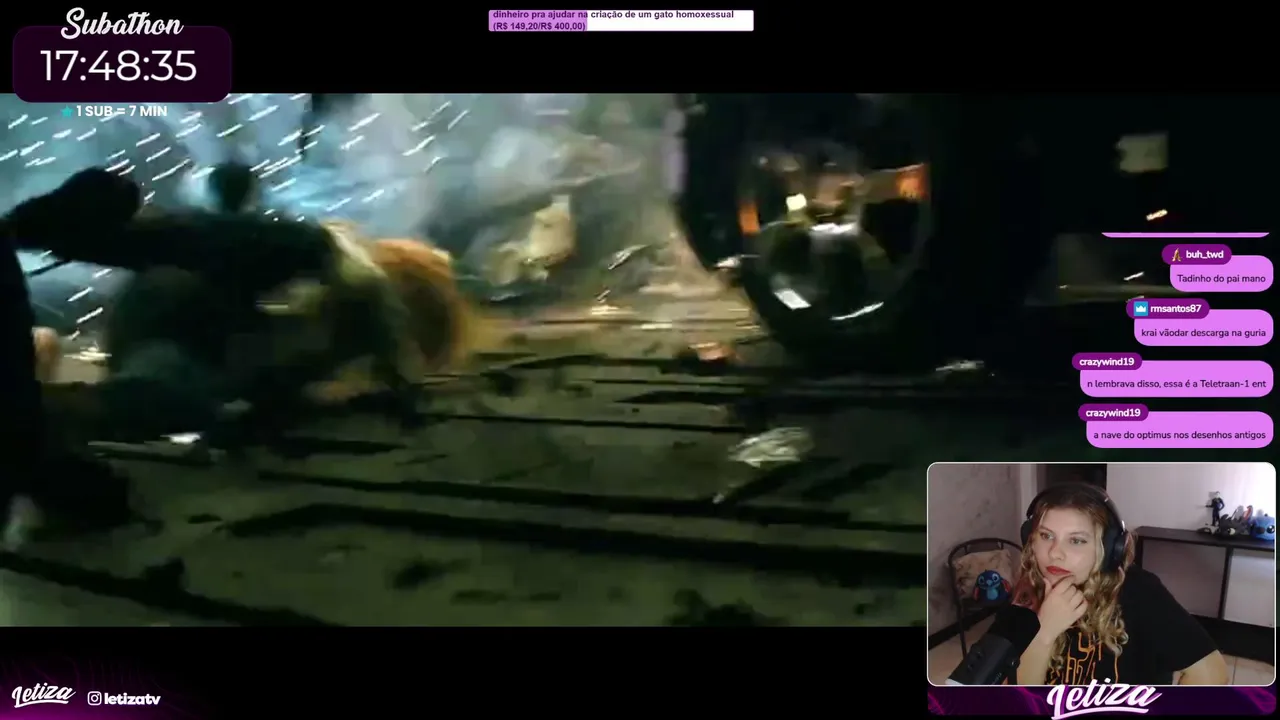Click chat message 'krai vãodar descarga na guria'
The image size is (1280, 720).
[x=1203, y=333]
